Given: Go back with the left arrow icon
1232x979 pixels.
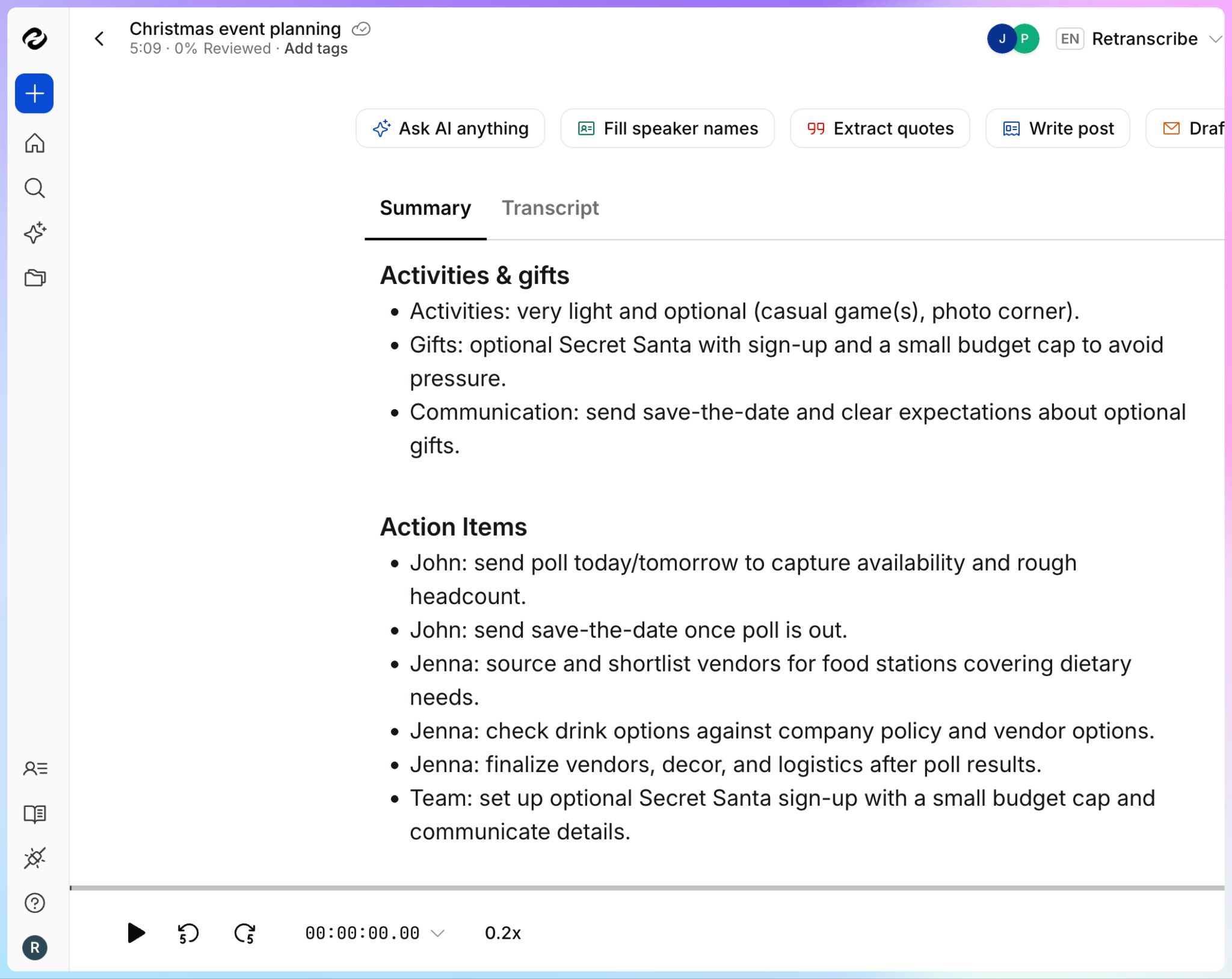Looking at the screenshot, I should (x=99, y=39).
